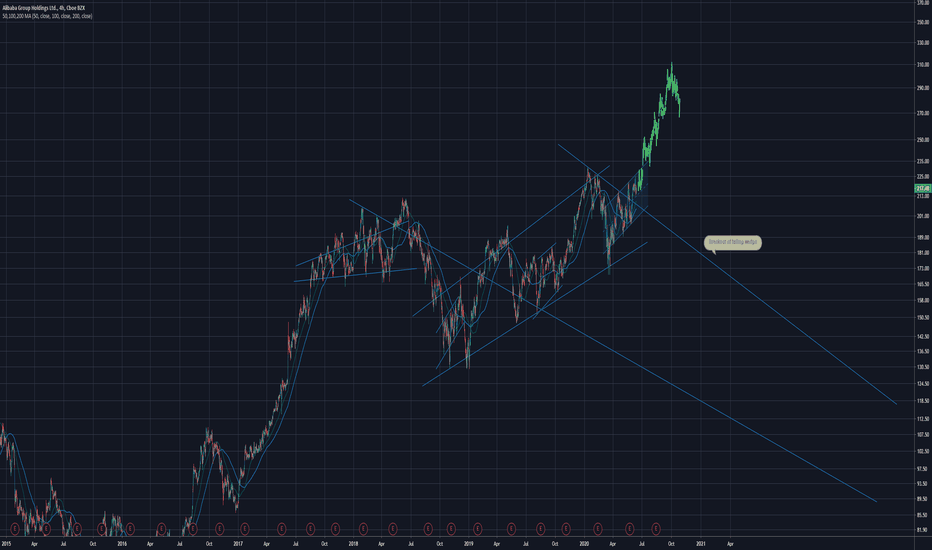Click the 310.00 price axis label
932x550 pixels.
pos(923,65)
